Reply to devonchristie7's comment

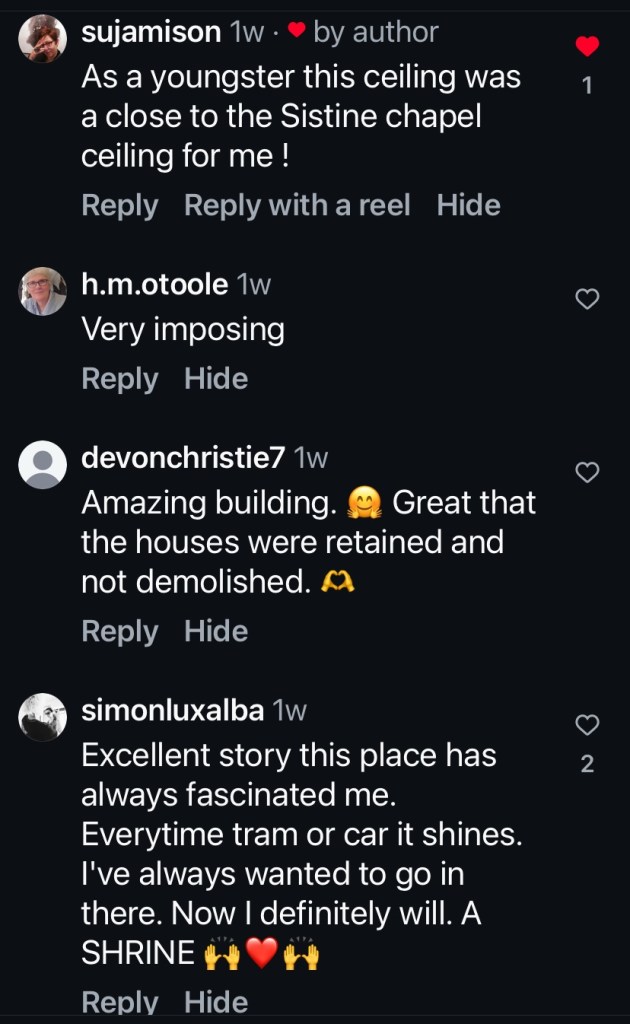tap(119, 632)
